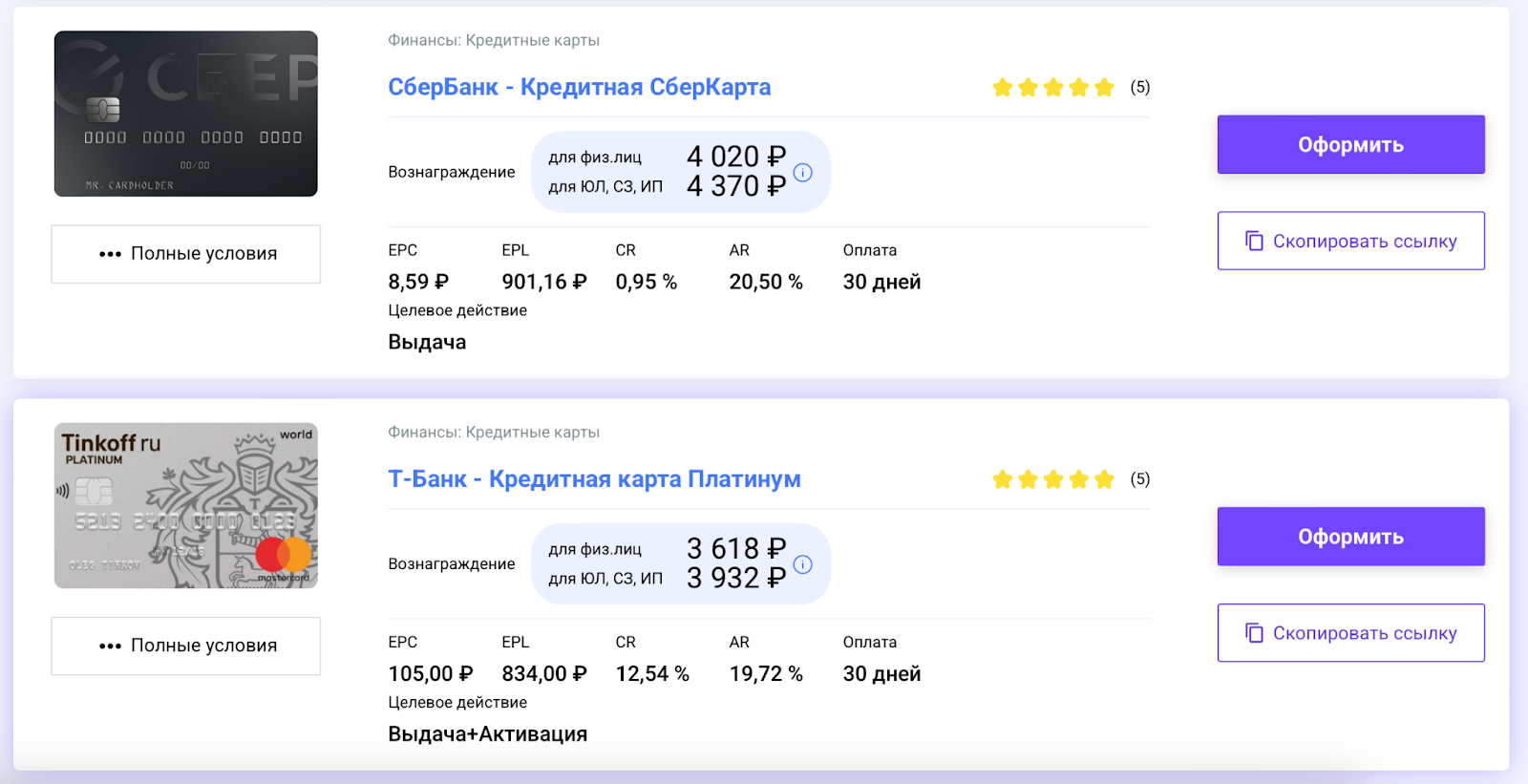This screenshot has width=1528, height=784.
Task: Expand Полные условия for the Т-Банк card
Action: coord(186,646)
